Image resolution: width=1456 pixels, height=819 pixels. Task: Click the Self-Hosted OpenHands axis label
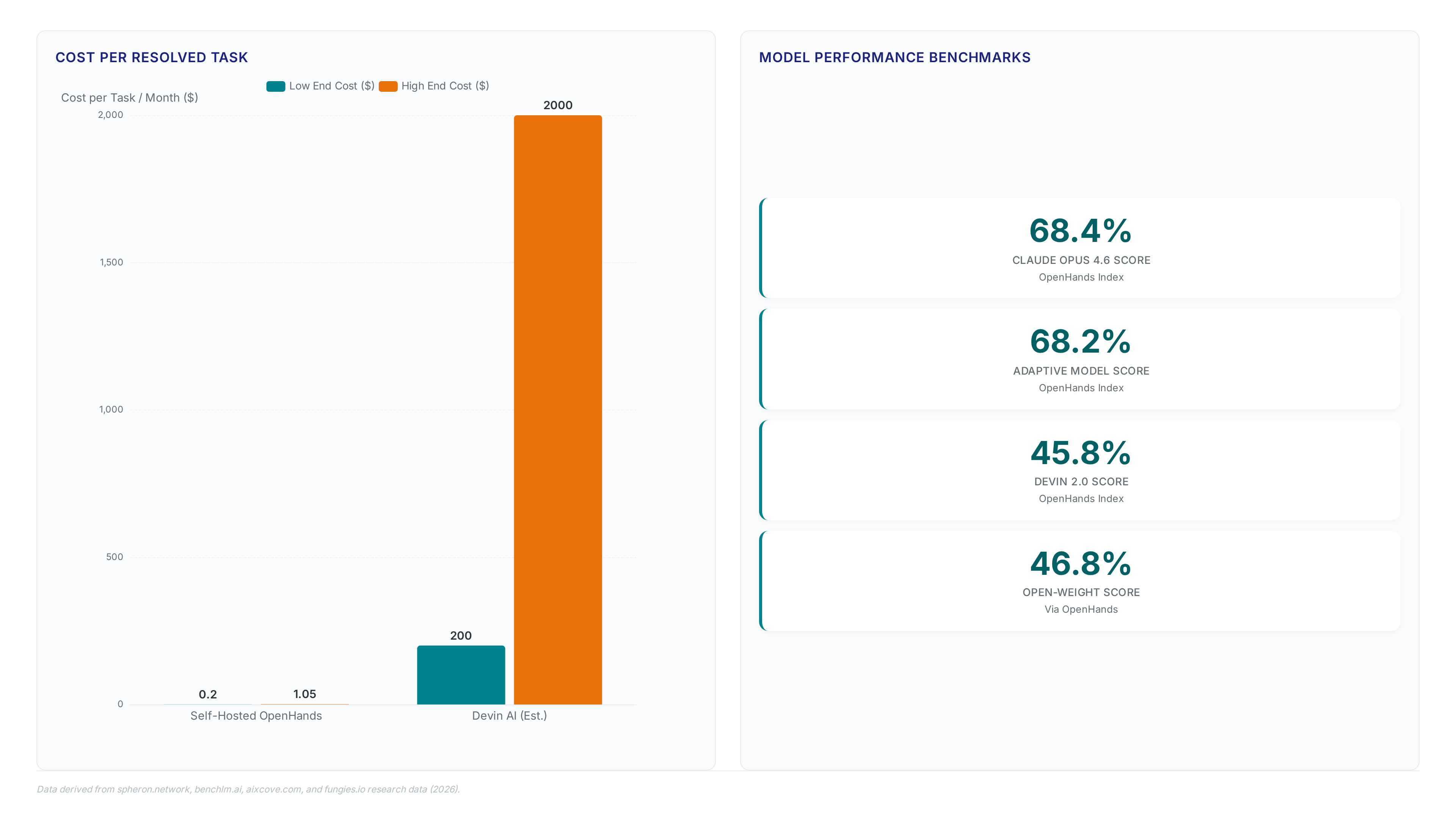[256, 715]
